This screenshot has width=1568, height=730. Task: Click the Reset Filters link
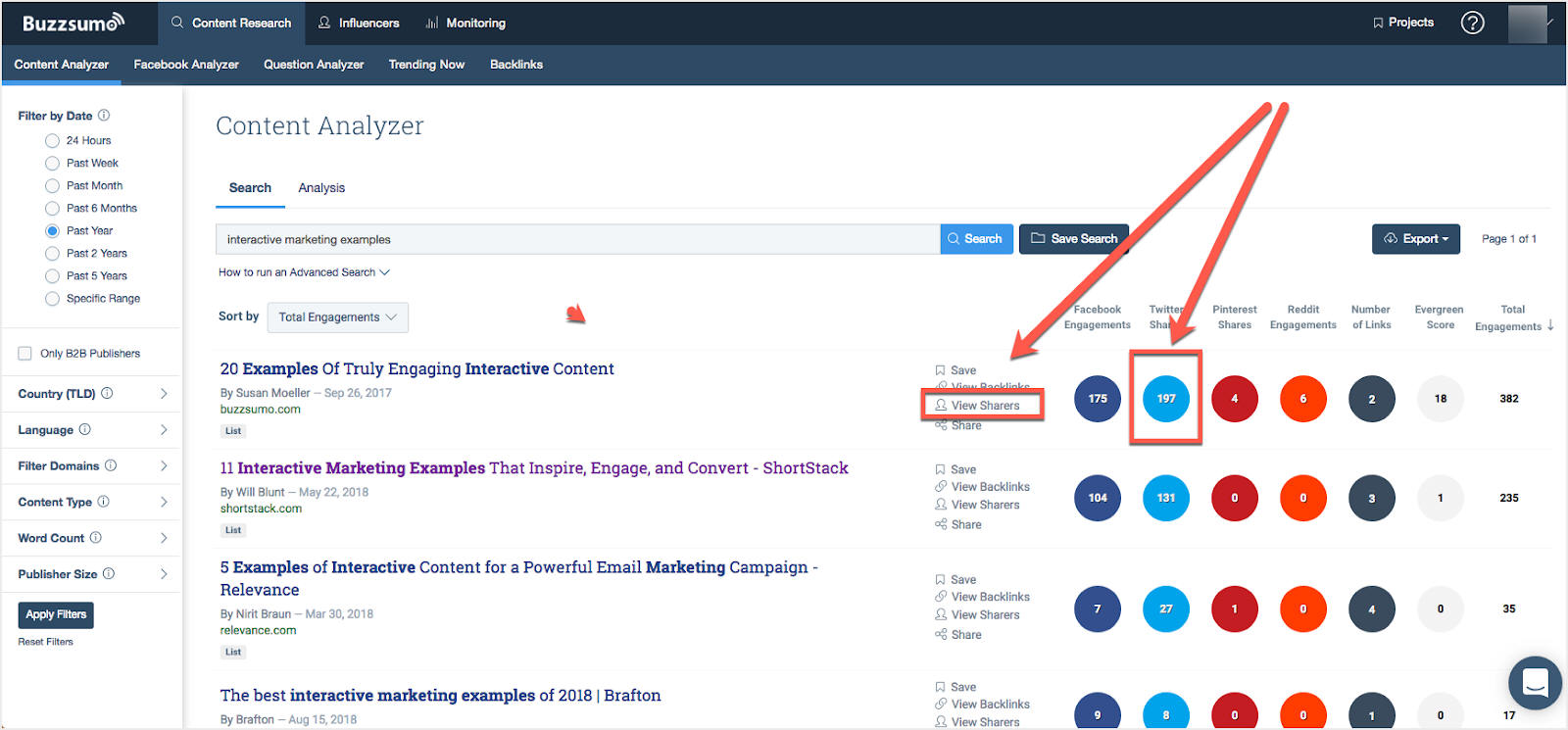[x=45, y=642]
